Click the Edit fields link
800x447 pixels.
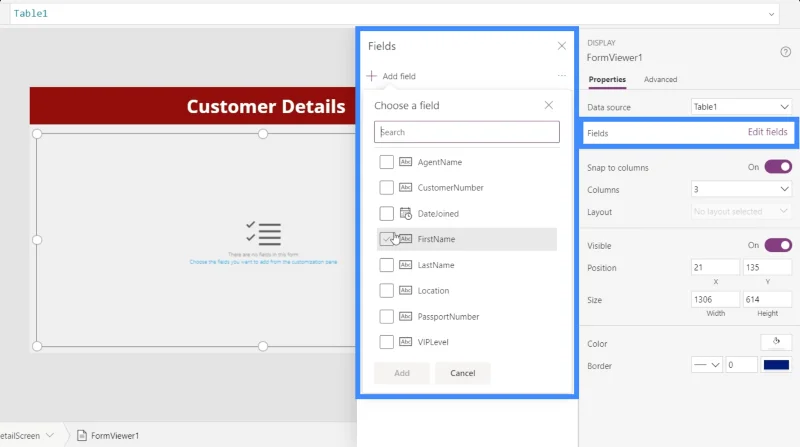click(767, 132)
